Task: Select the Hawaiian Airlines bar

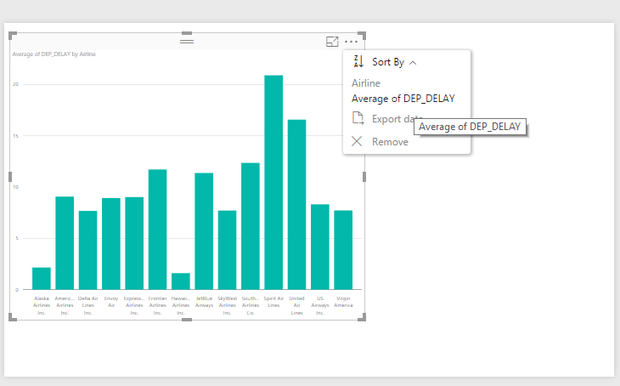Action: [181, 281]
